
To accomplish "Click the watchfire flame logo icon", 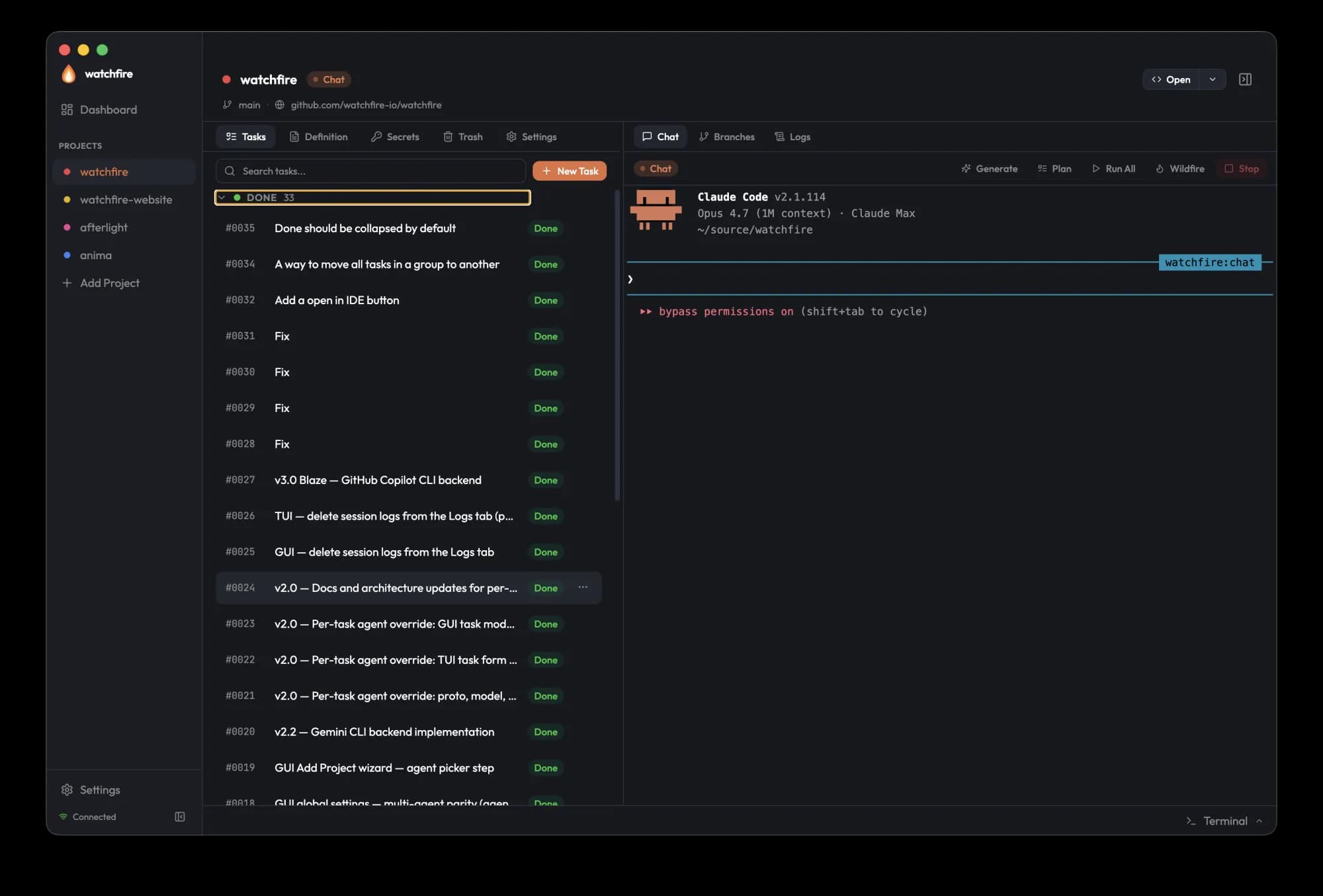I will 69,73.
